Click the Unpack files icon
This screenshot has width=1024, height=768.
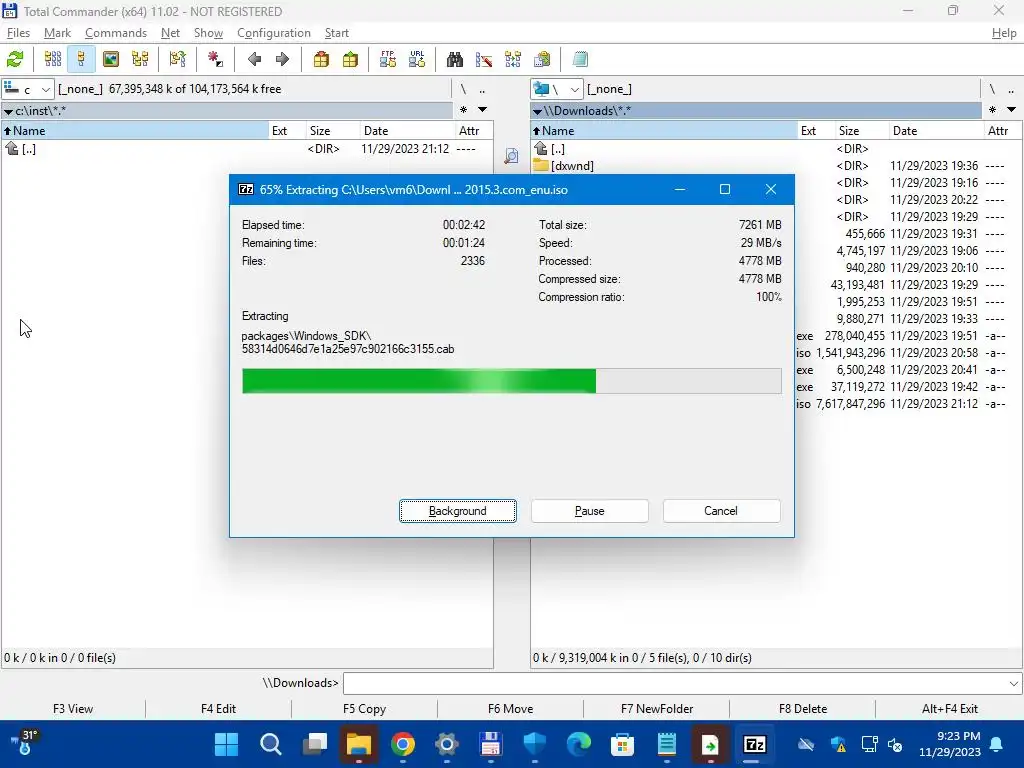[x=350, y=59]
